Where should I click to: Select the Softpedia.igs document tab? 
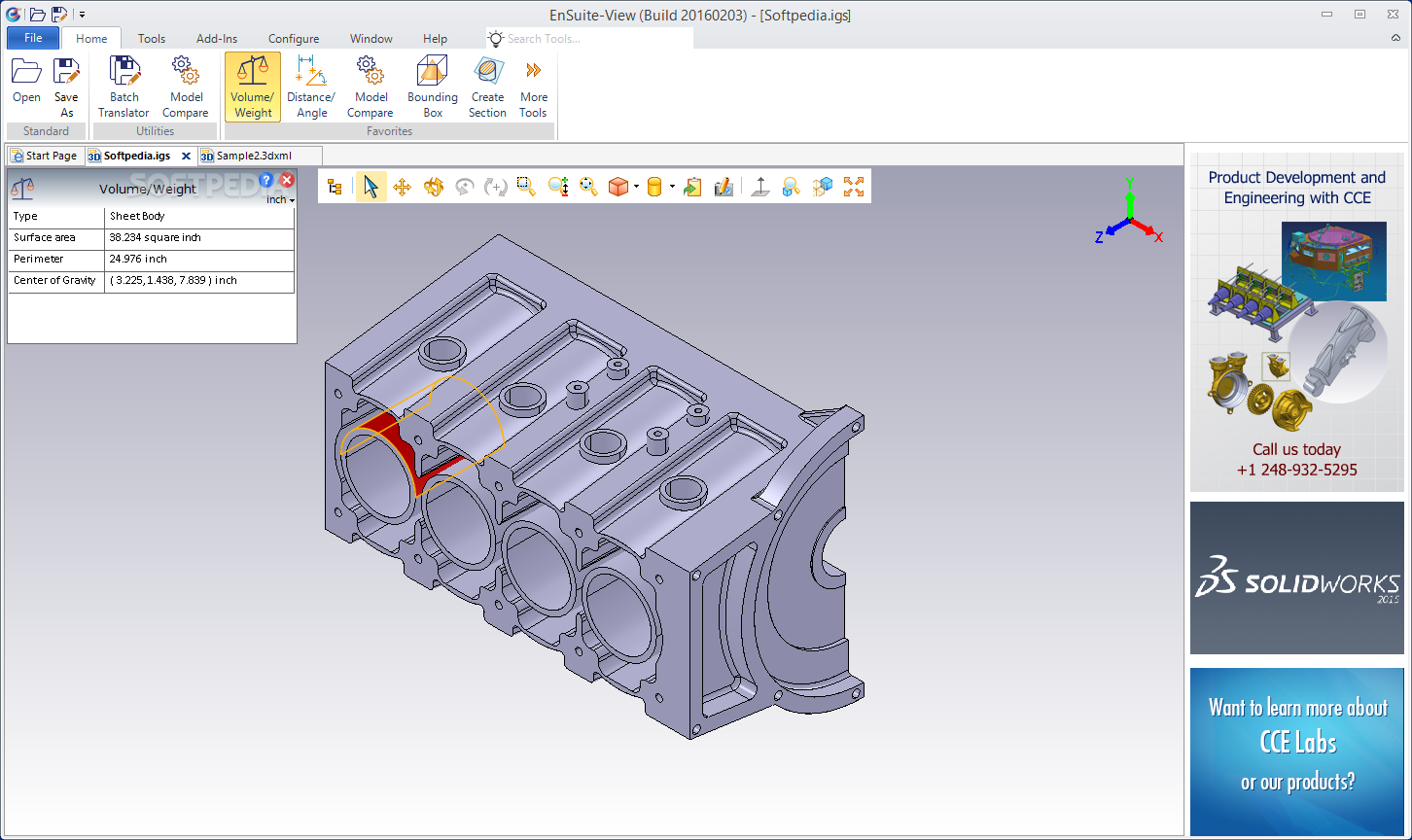pos(128,156)
